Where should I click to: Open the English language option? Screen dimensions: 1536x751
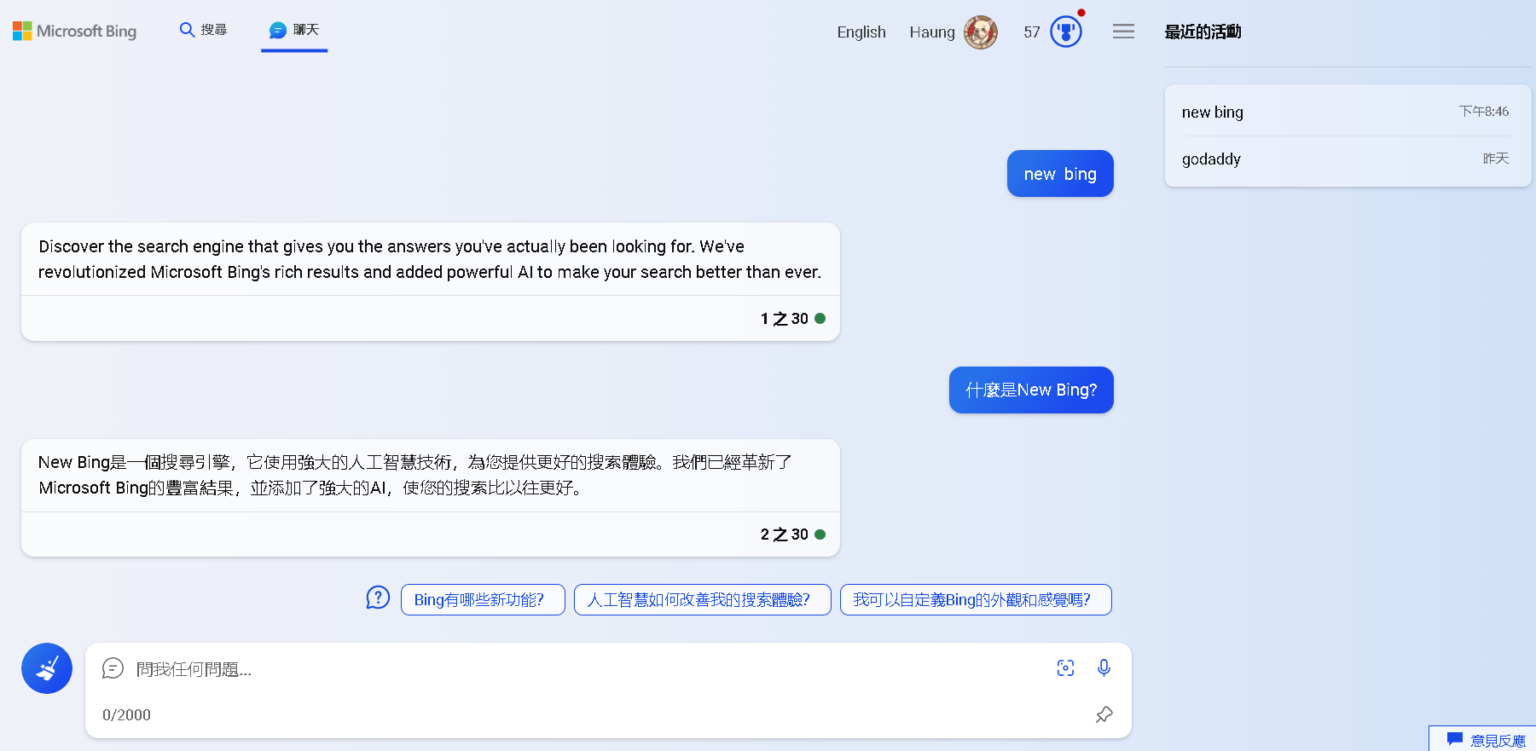[861, 31]
